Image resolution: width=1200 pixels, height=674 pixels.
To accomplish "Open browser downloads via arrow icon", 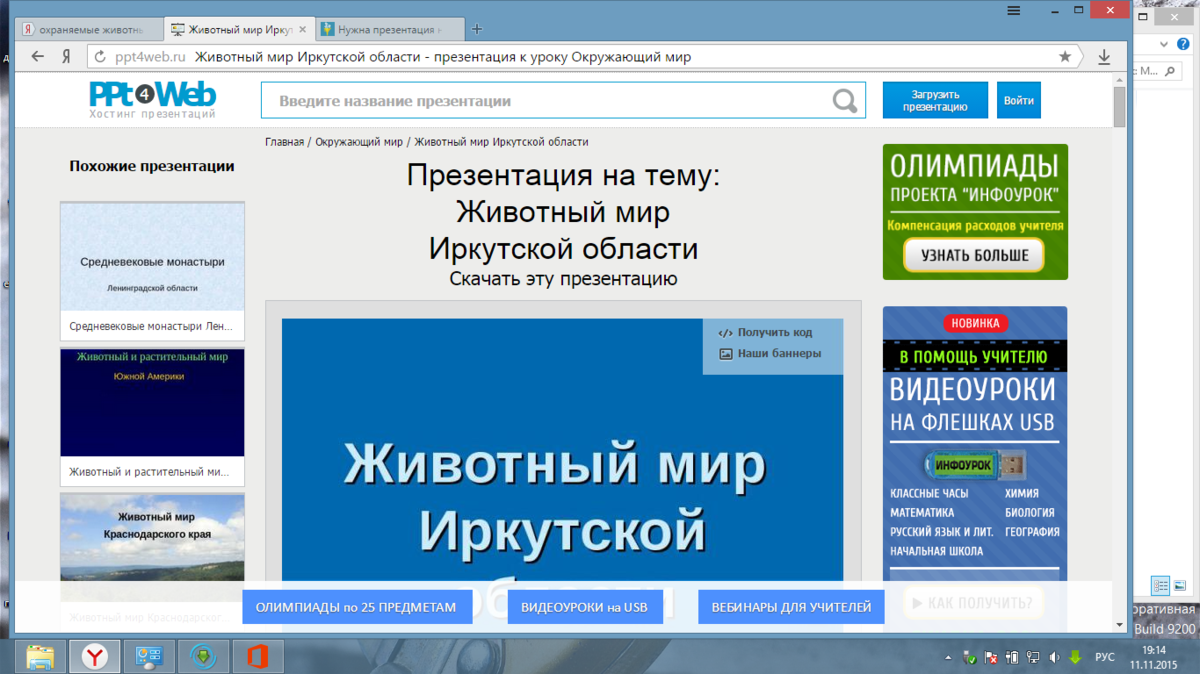I will point(1104,57).
